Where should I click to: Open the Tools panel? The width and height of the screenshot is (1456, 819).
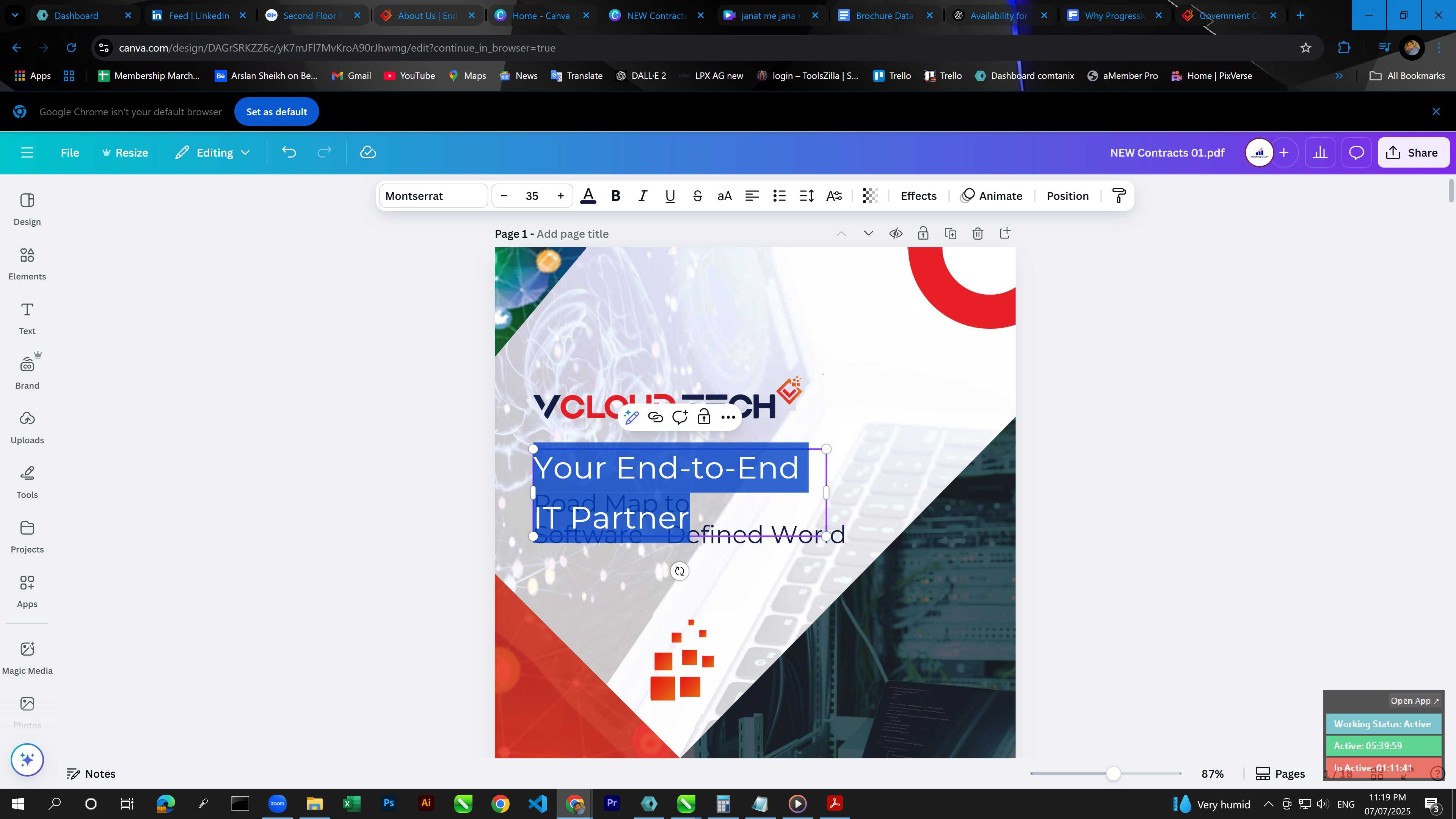(x=27, y=483)
